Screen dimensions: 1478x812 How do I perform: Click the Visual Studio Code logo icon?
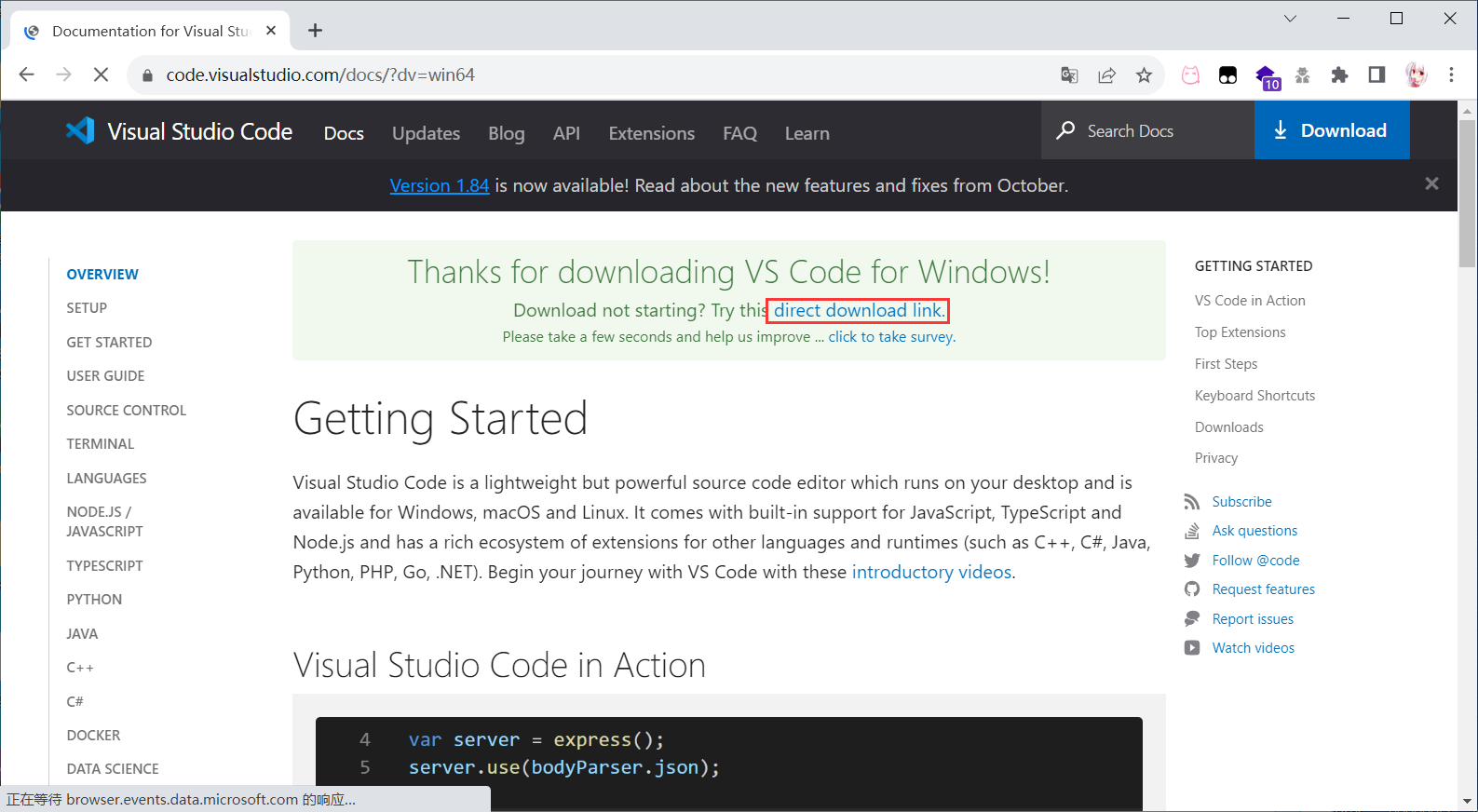(80, 130)
